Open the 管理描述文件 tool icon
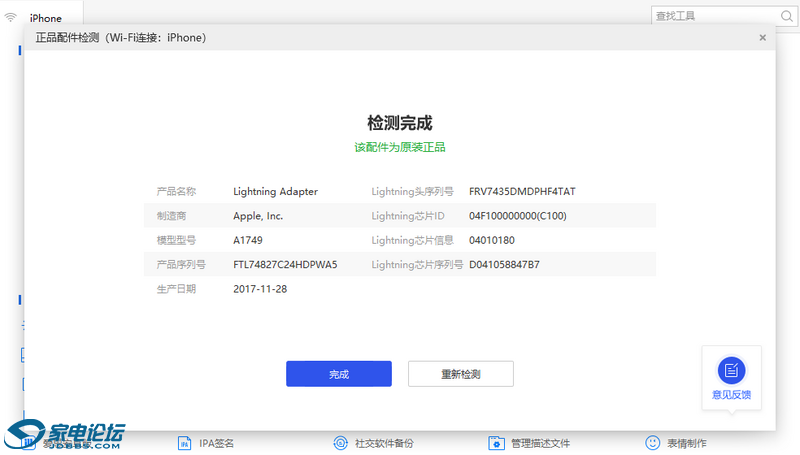Viewport: 800px width, 455px height. point(495,443)
